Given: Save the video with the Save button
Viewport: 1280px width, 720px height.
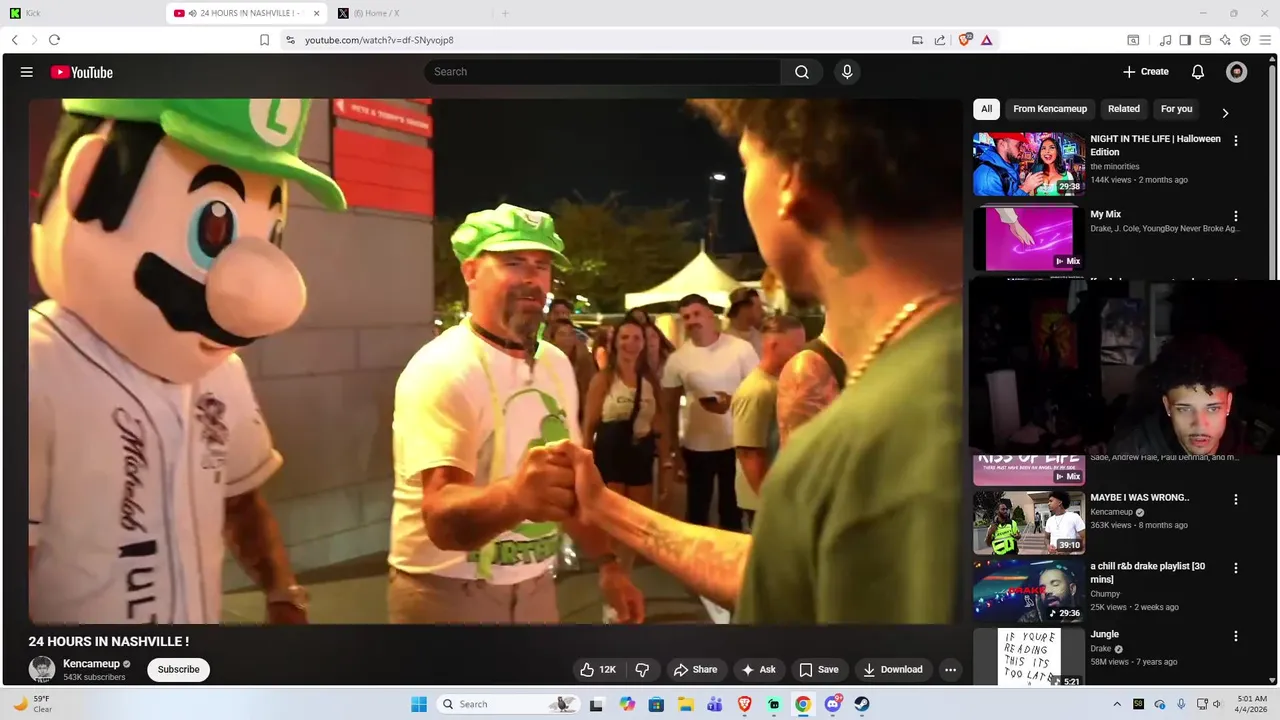Looking at the screenshot, I should (x=819, y=670).
